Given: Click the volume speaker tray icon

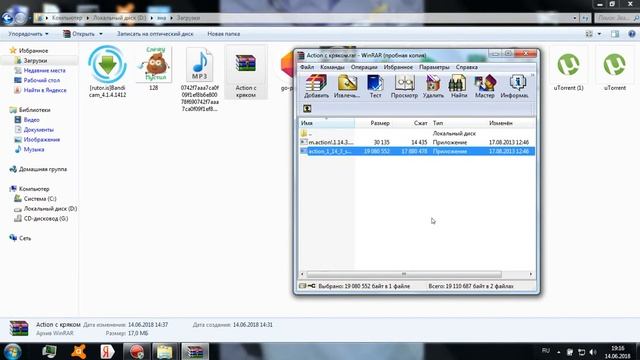Looking at the screenshot, I should (x=593, y=352).
